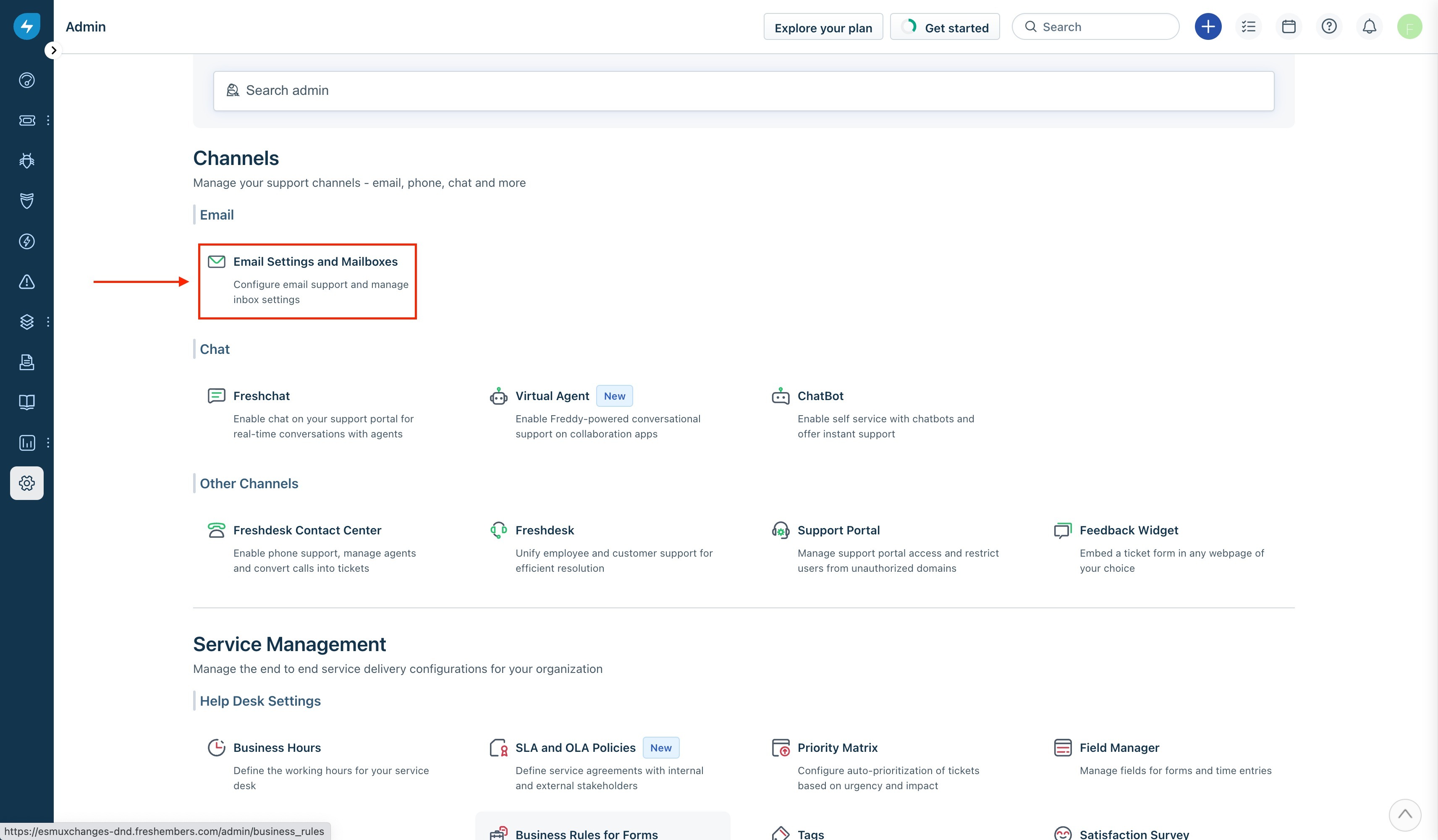Open Feedback Widget settings

point(1128,531)
